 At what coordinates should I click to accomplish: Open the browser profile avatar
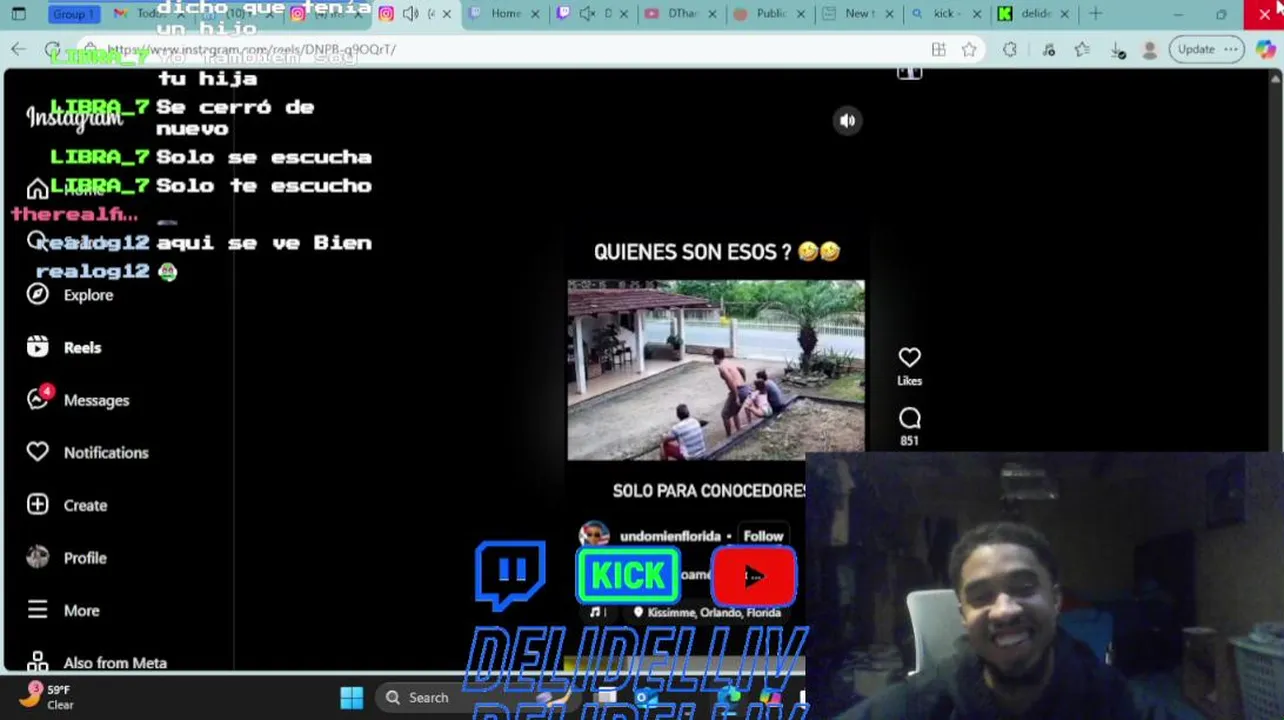[1150, 49]
